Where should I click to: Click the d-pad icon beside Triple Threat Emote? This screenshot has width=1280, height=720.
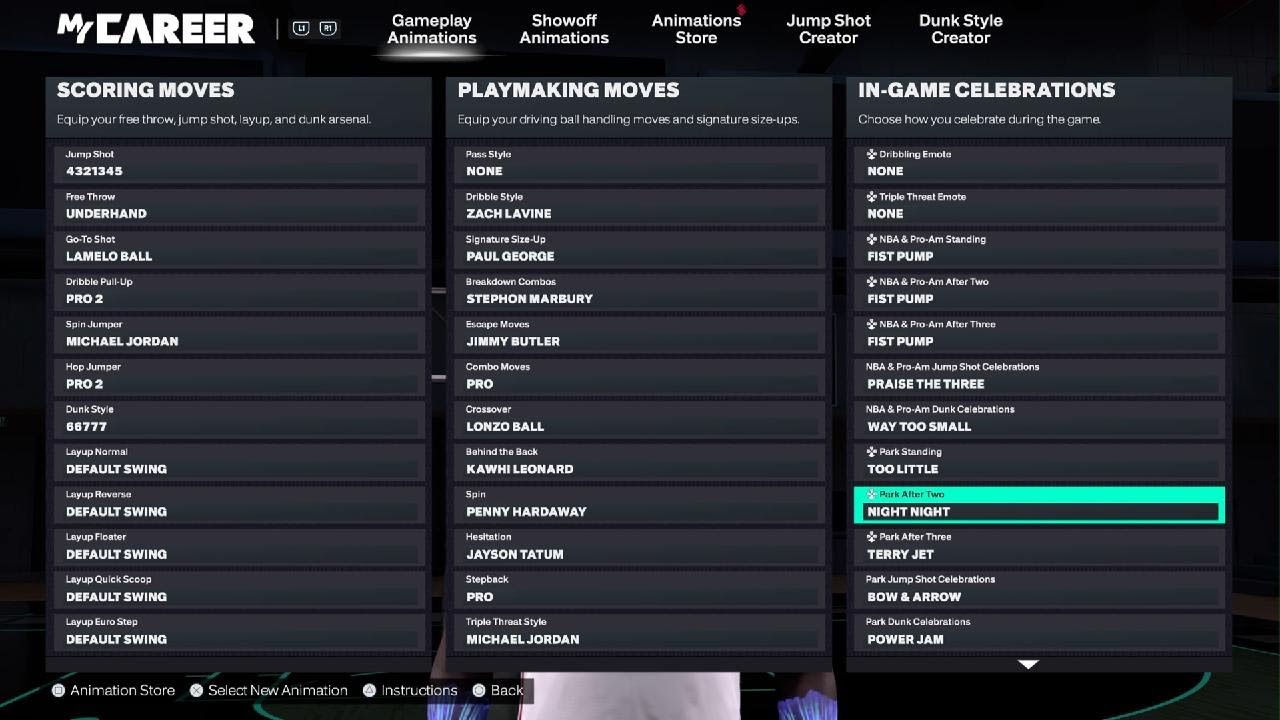click(x=871, y=197)
